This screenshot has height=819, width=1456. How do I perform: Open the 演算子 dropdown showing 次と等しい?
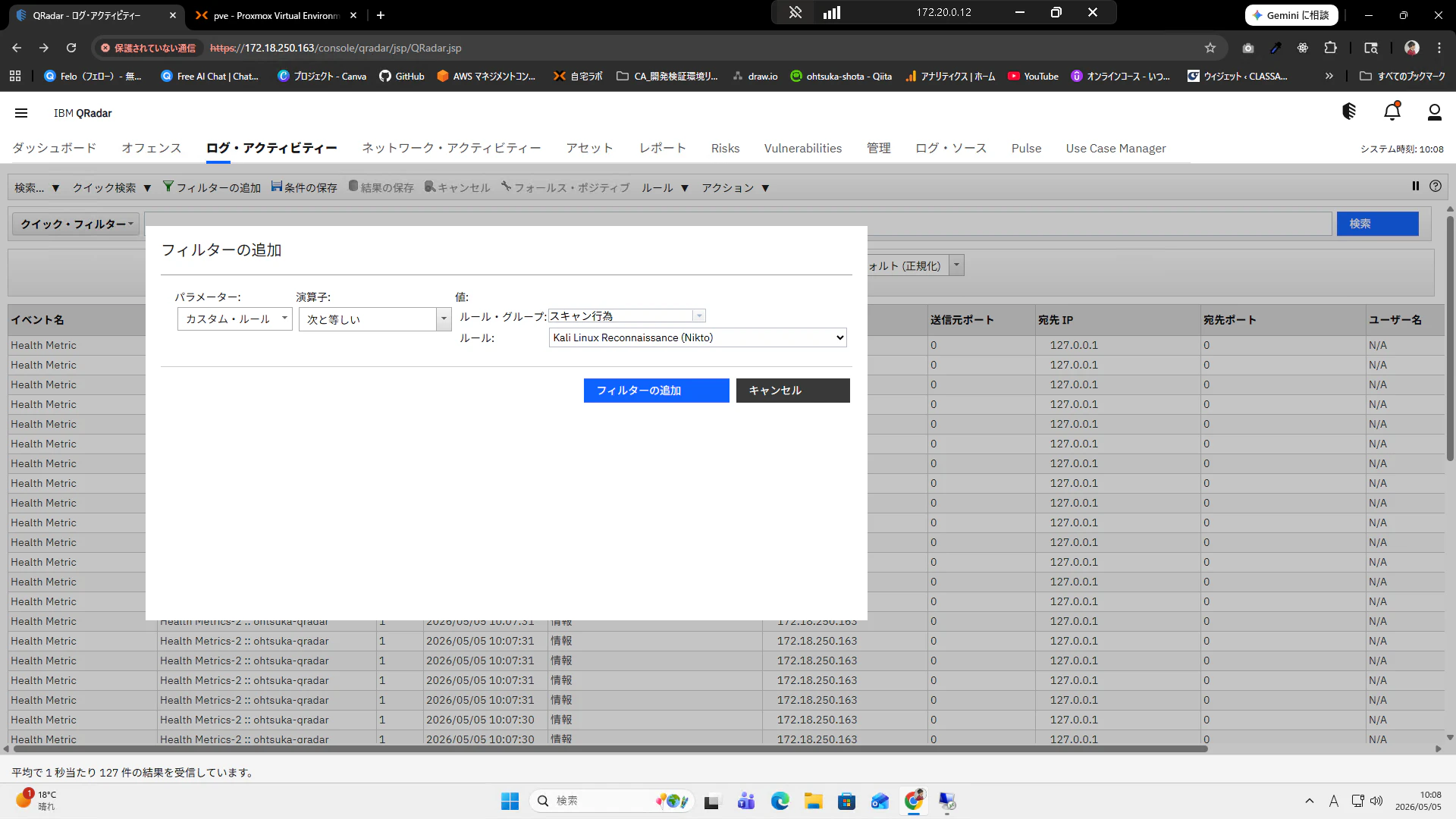point(375,319)
